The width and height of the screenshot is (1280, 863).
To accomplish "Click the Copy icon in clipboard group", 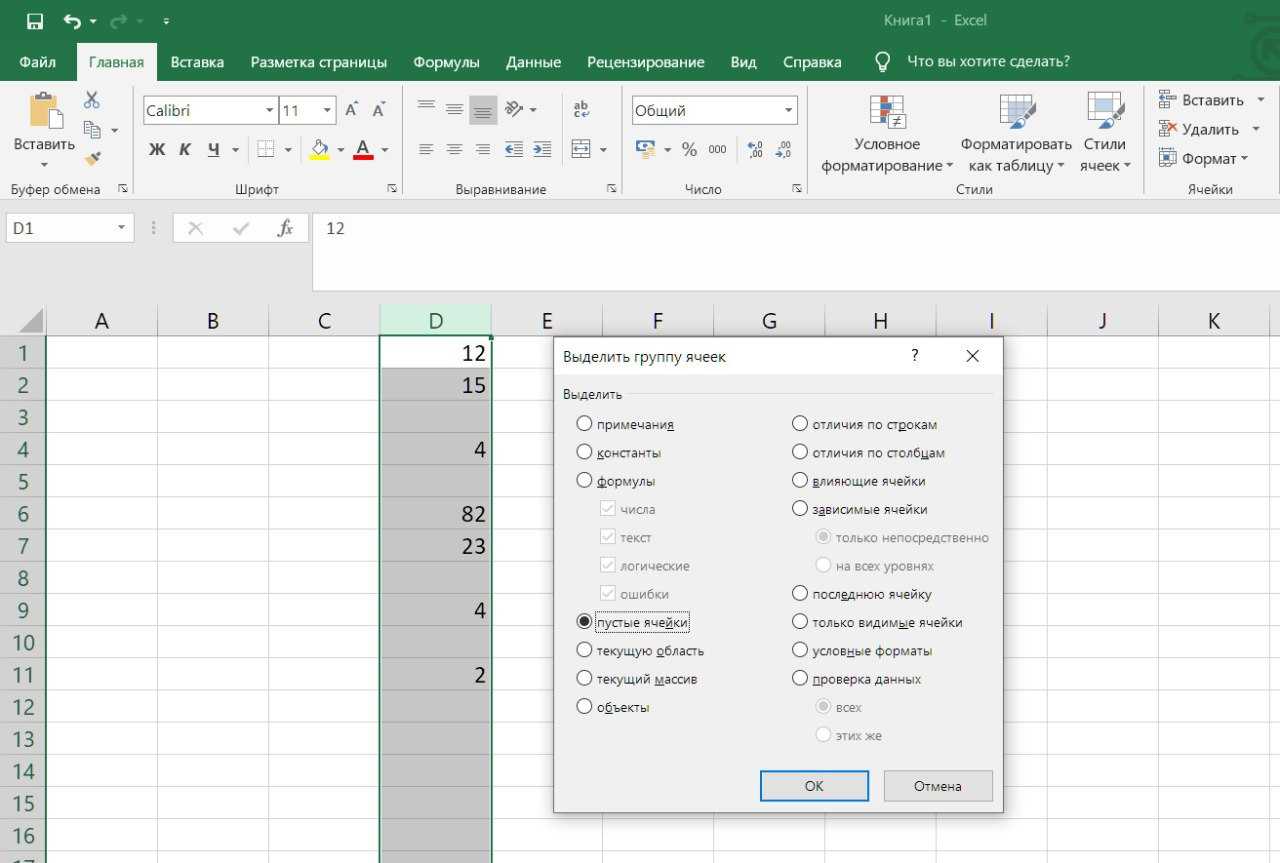I will [x=92, y=130].
